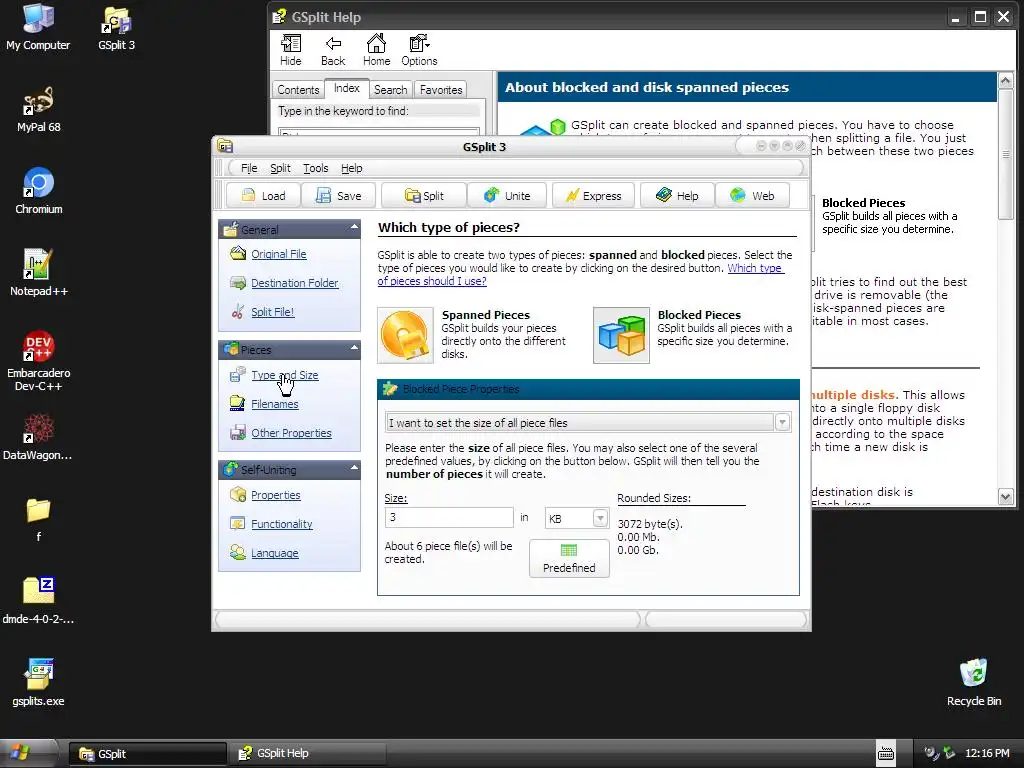Click the Filenames link
This screenshot has height=768, width=1024.
(x=274, y=404)
